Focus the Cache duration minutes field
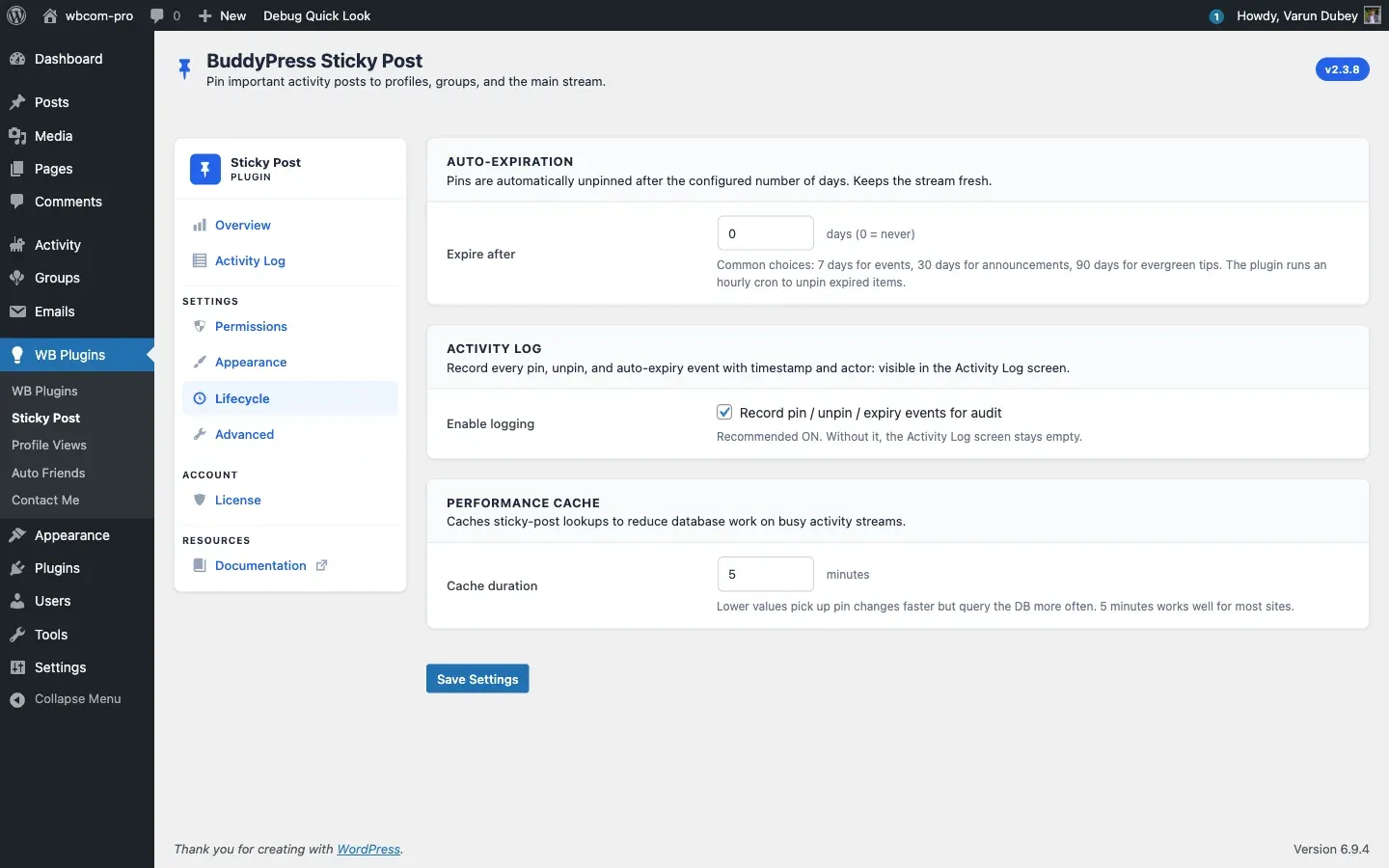This screenshot has height=868, width=1389. (766, 574)
